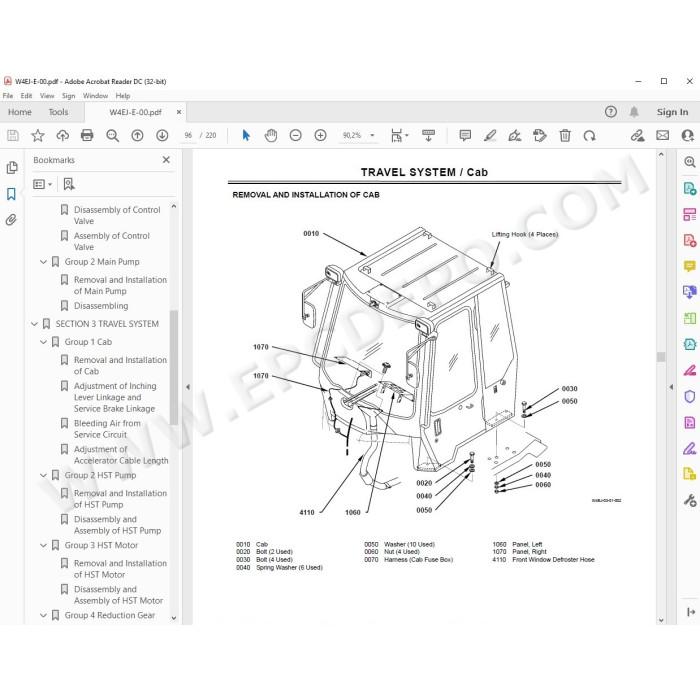Open Disassembling bookmark
Image resolution: width=700 pixels, height=700 pixels.
pos(101,306)
